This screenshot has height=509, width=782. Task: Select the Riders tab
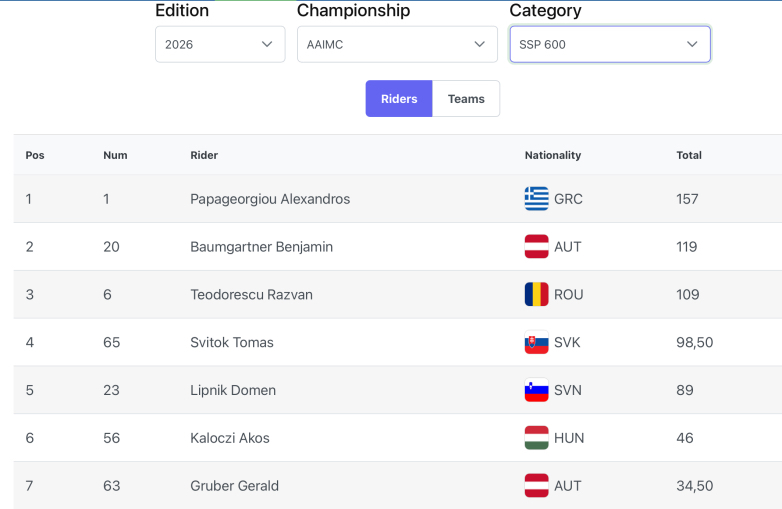point(399,99)
